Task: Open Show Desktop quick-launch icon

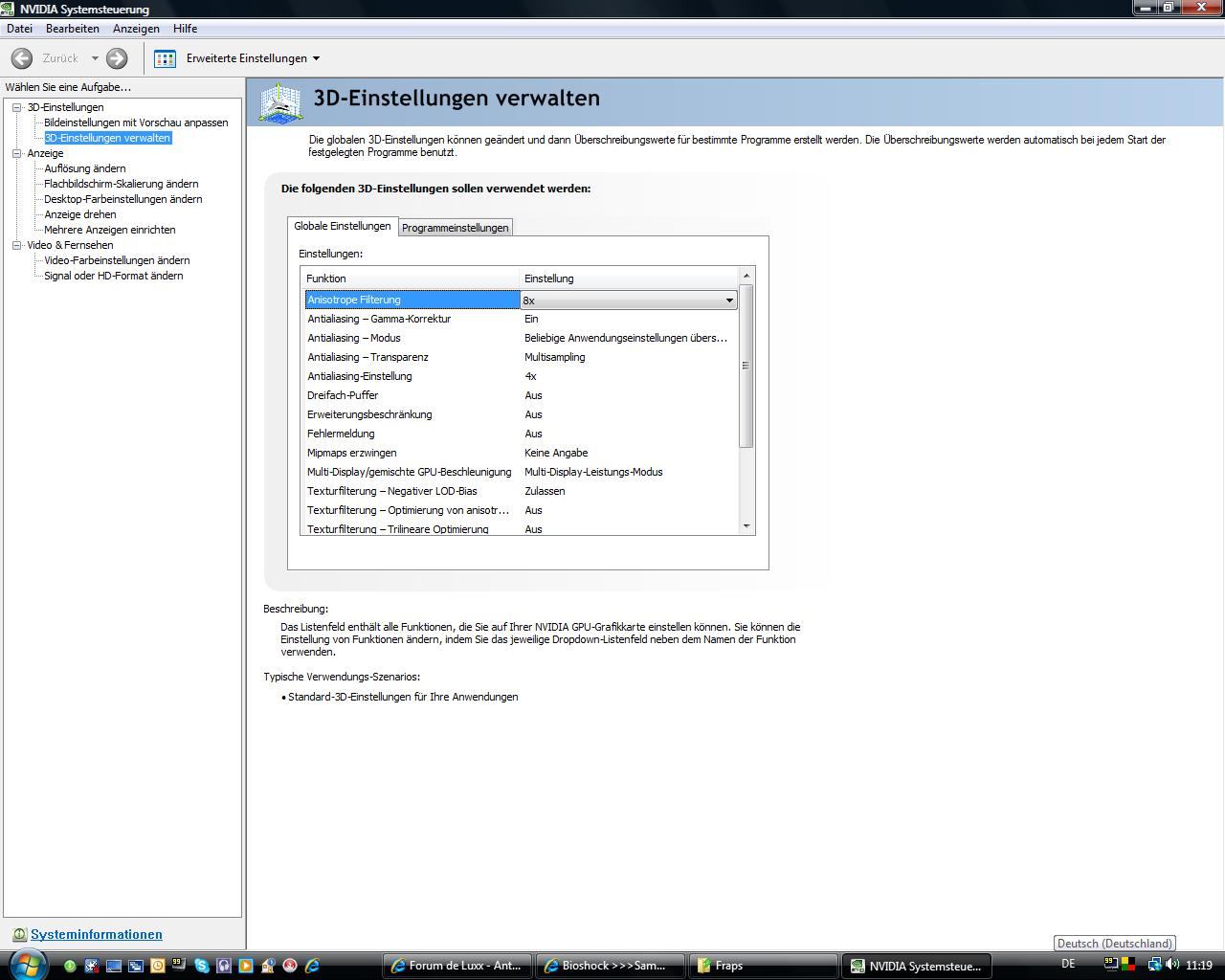Action: click(113, 966)
